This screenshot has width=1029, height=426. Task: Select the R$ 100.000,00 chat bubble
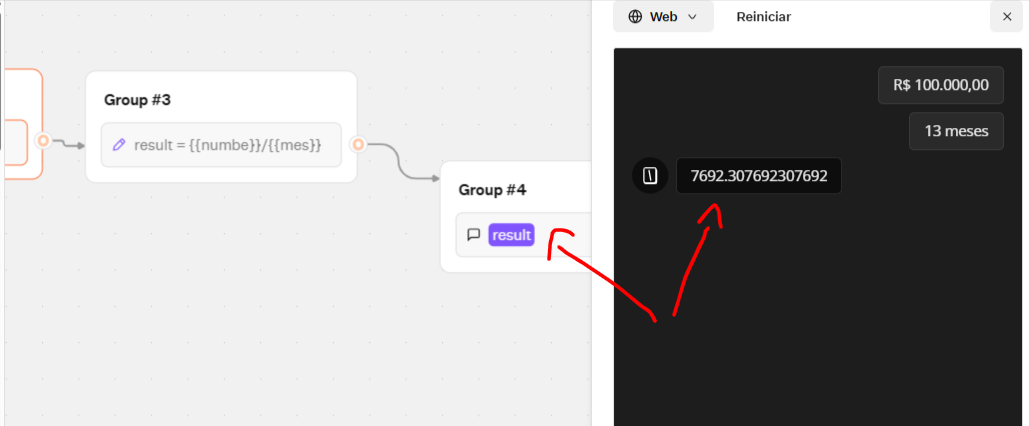(x=940, y=85)
